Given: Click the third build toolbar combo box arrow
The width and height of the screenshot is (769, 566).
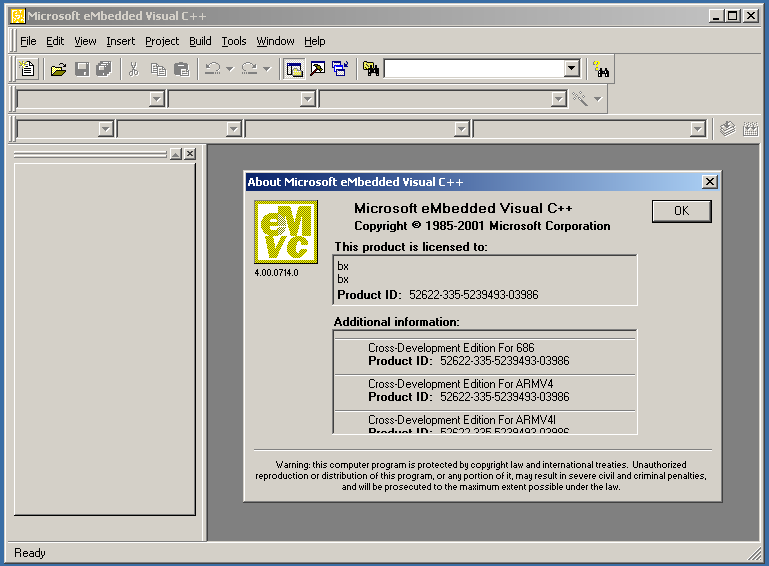Looking at the screenshot, I should (461, 129).
